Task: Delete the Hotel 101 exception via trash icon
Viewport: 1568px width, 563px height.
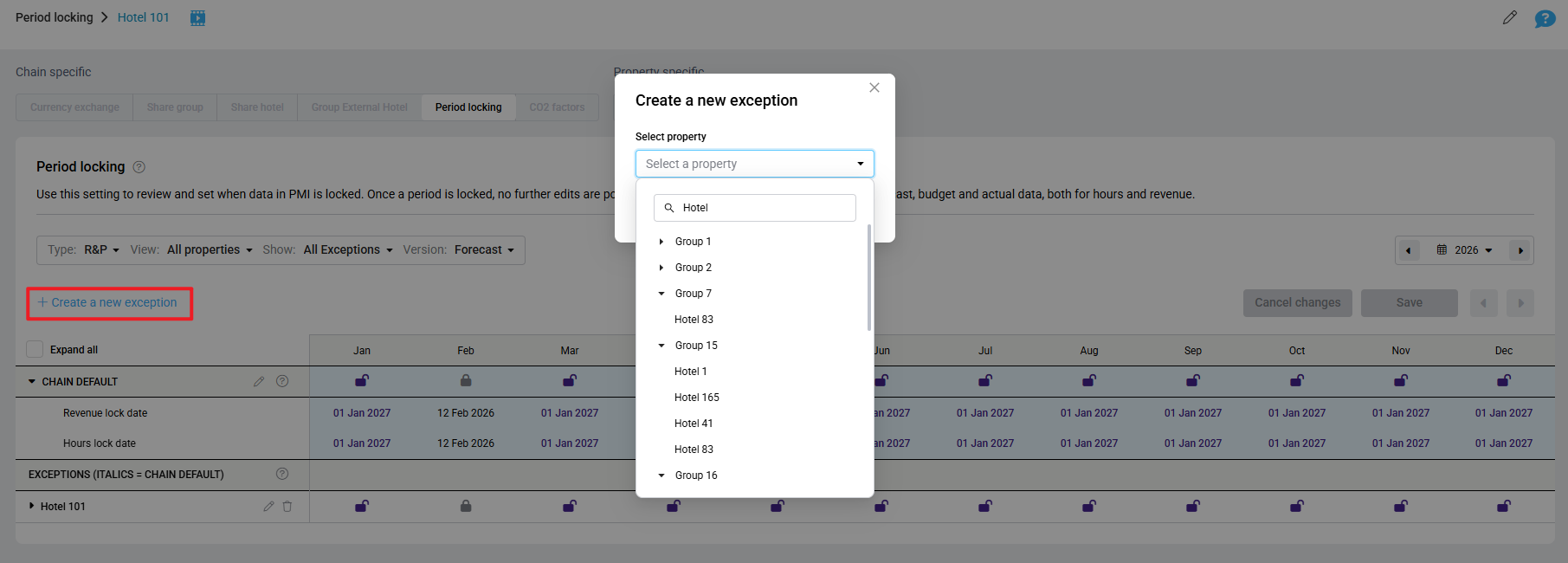Action: pyautogui.click(x=287, y=507)
